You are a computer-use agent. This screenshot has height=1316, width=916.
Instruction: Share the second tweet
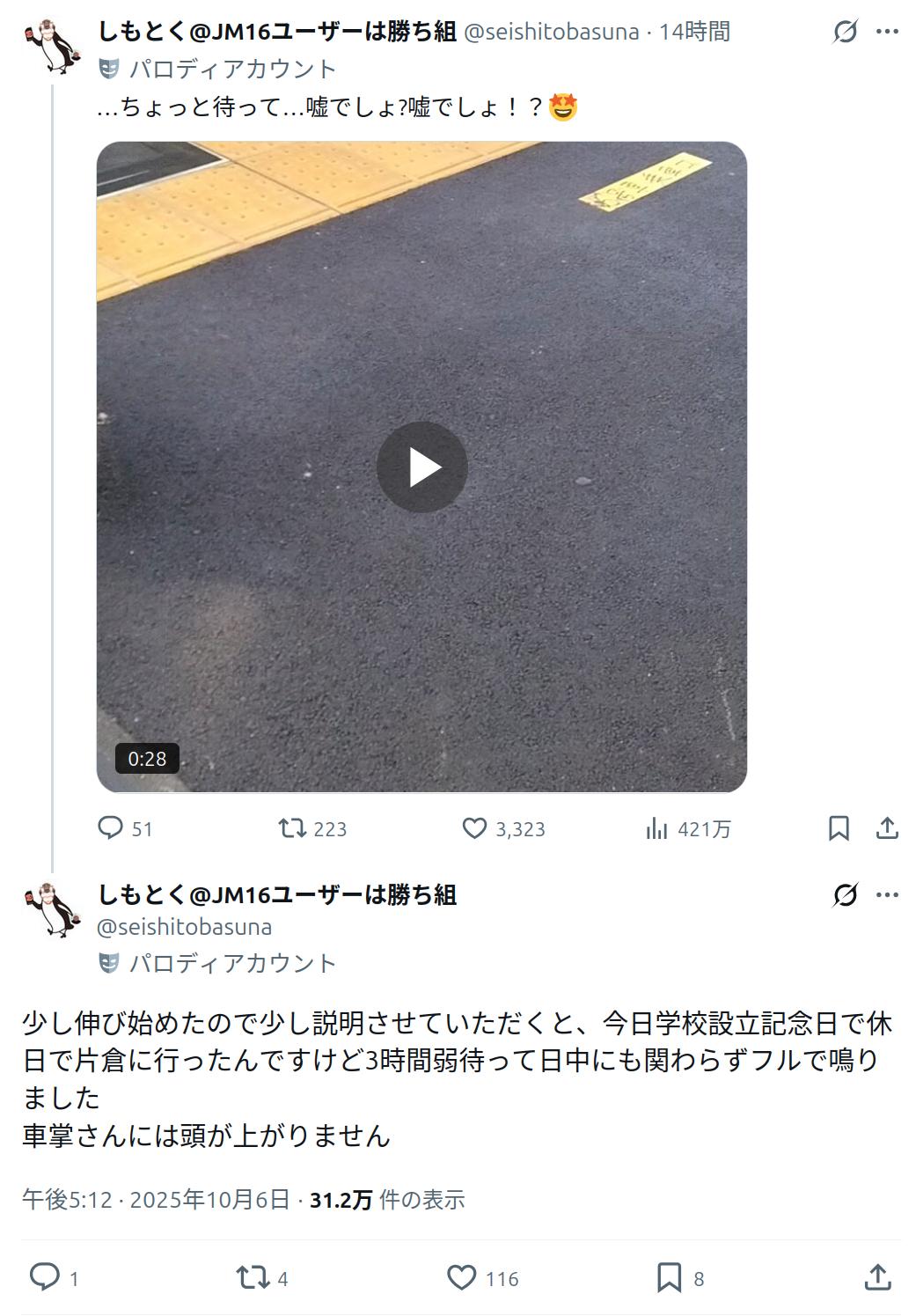[878, 1277]
